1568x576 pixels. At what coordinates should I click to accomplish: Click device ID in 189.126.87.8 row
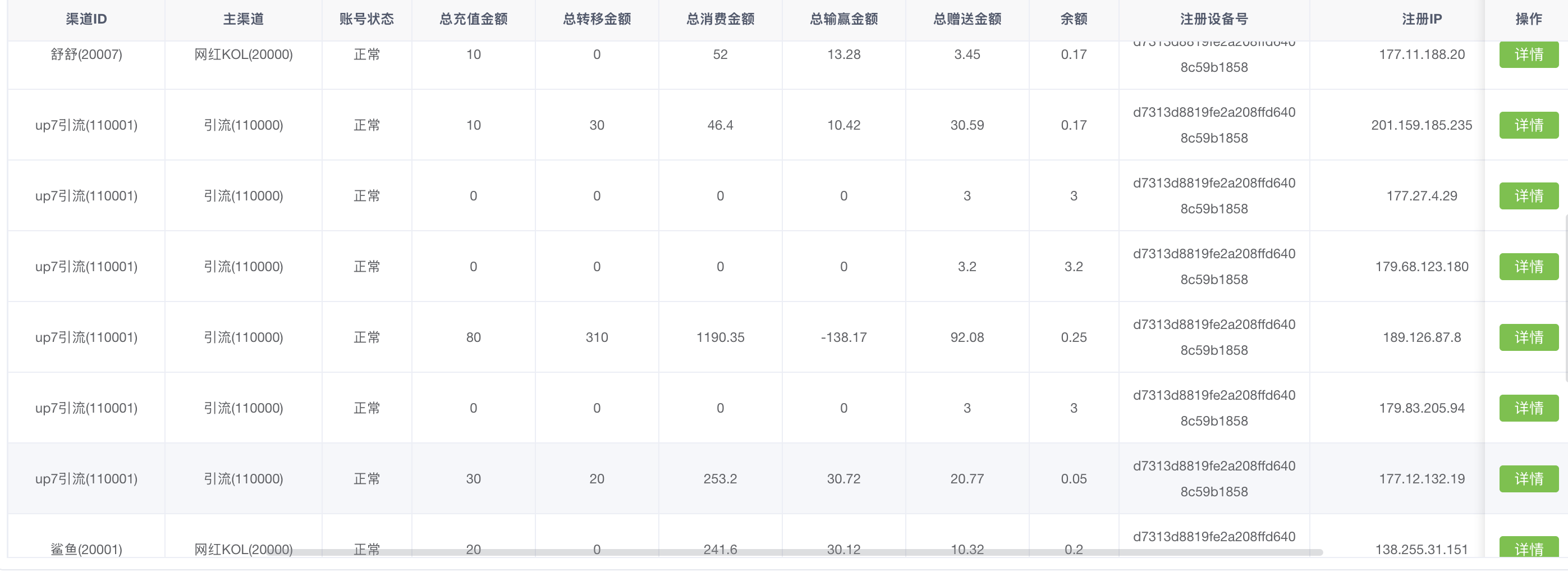pyautogui.click(x=1214, y=337)
